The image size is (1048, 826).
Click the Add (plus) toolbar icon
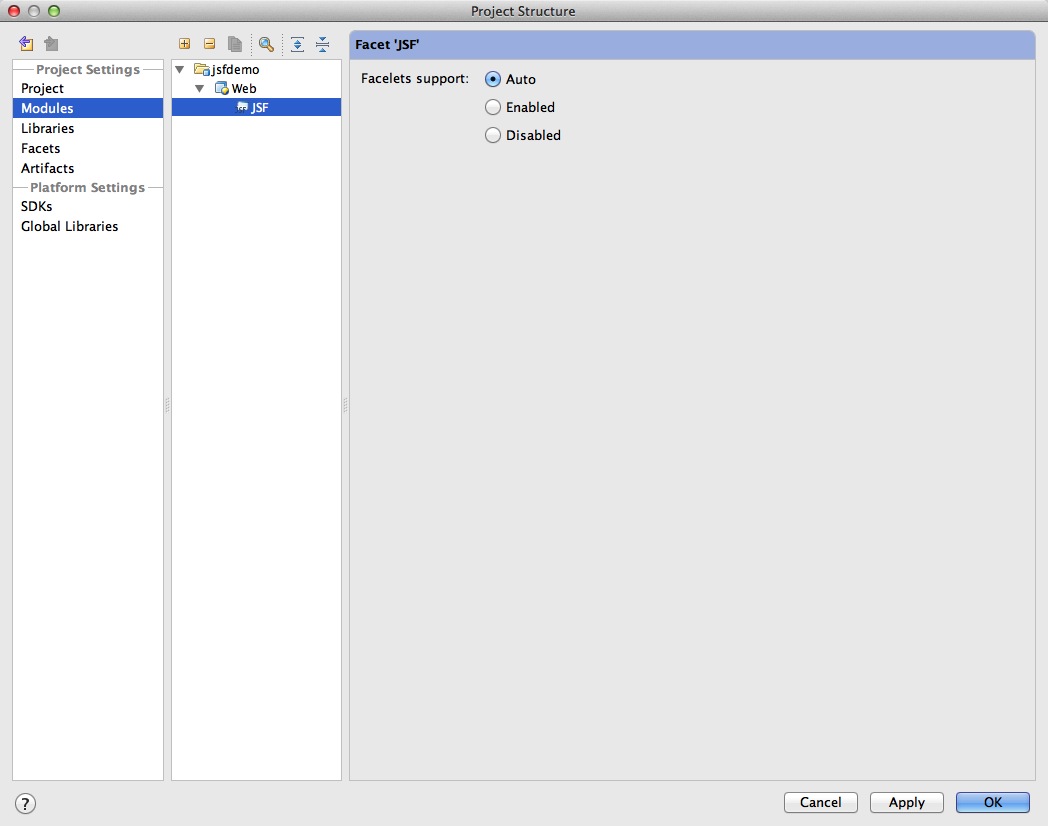184,44
